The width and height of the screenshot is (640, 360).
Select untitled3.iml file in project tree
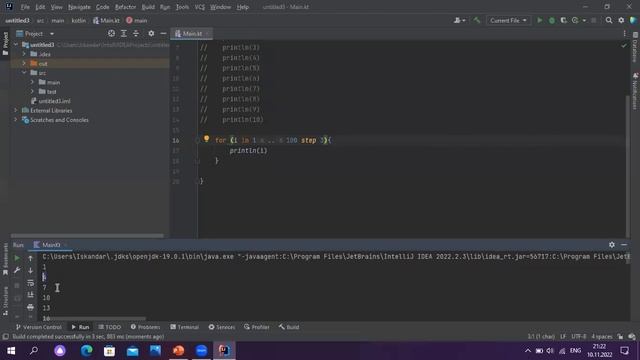pos(54,101)
